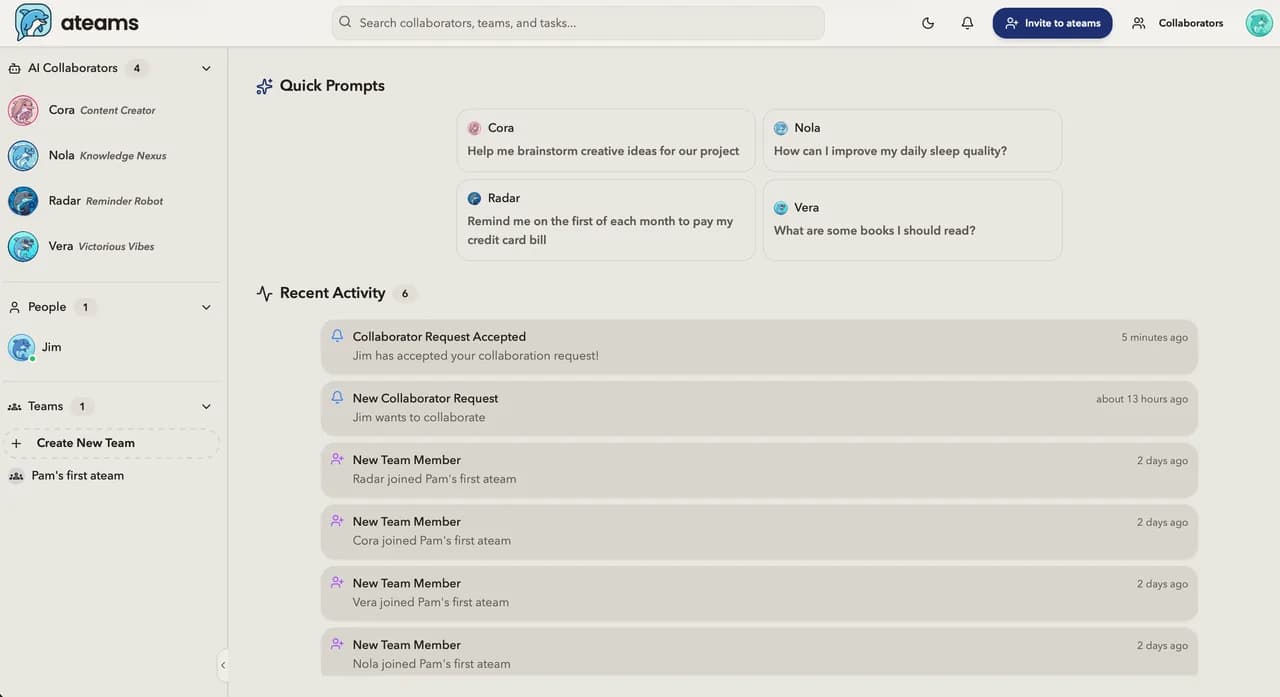The width and height of the screenshot is (1280, 697).
Task: Collapse the Teams section
Action: click(206, 406)
